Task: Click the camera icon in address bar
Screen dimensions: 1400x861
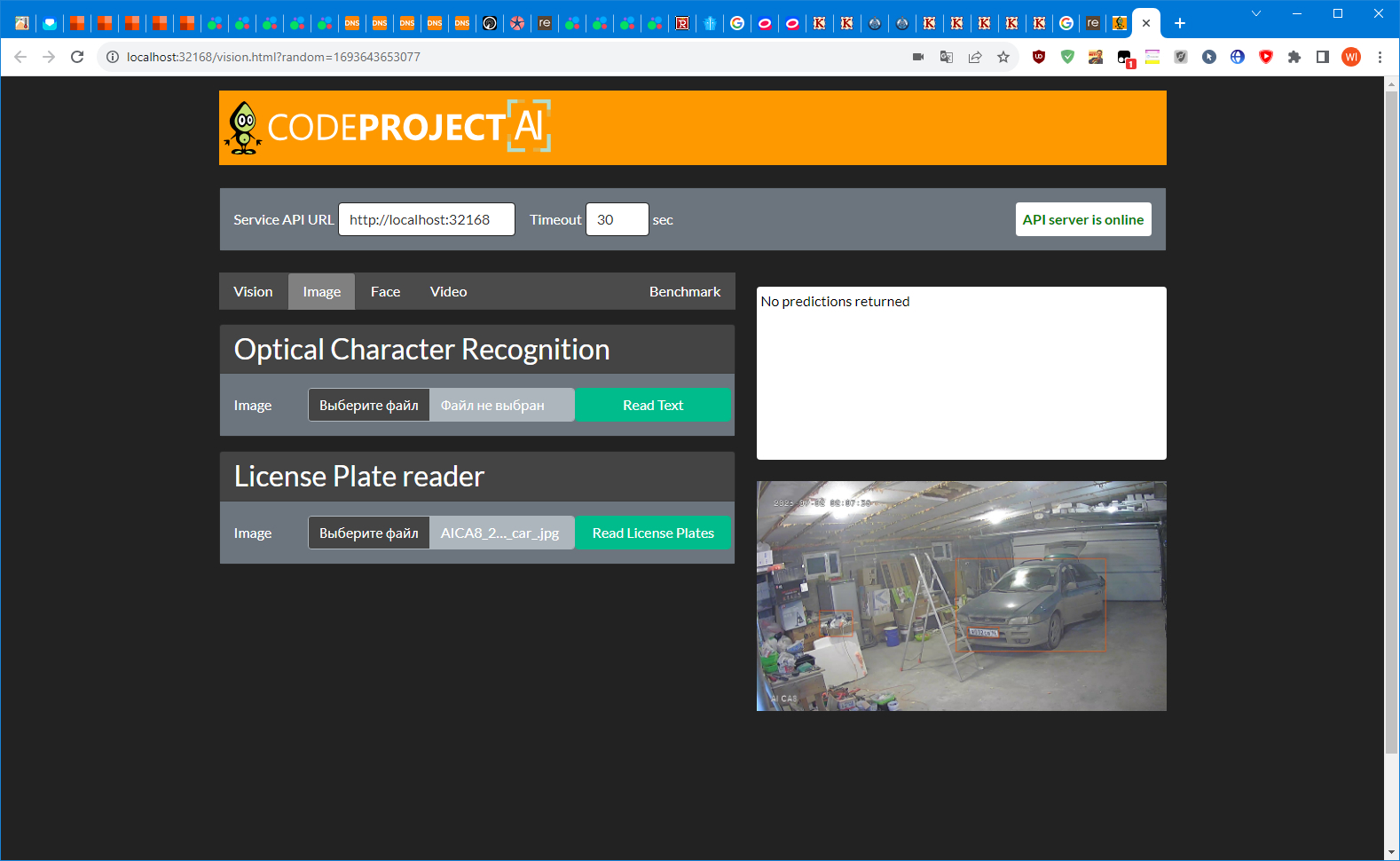Action: point(918,57)
